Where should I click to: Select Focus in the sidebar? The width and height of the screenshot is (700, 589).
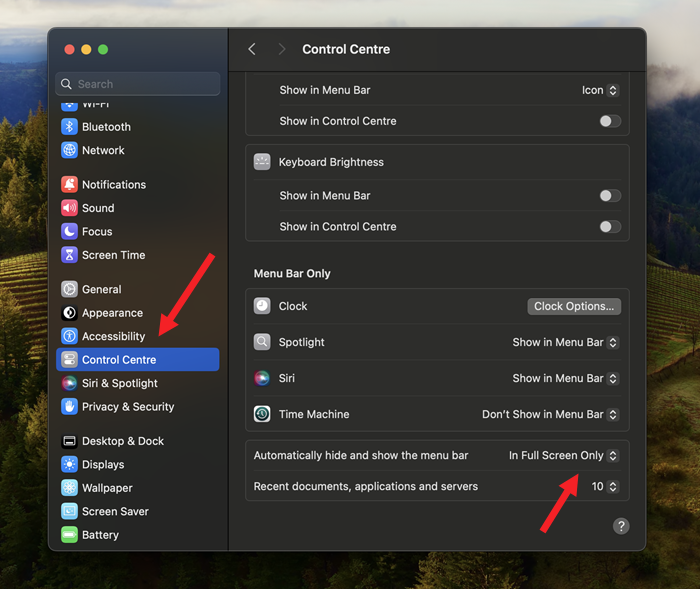[138, 231]
